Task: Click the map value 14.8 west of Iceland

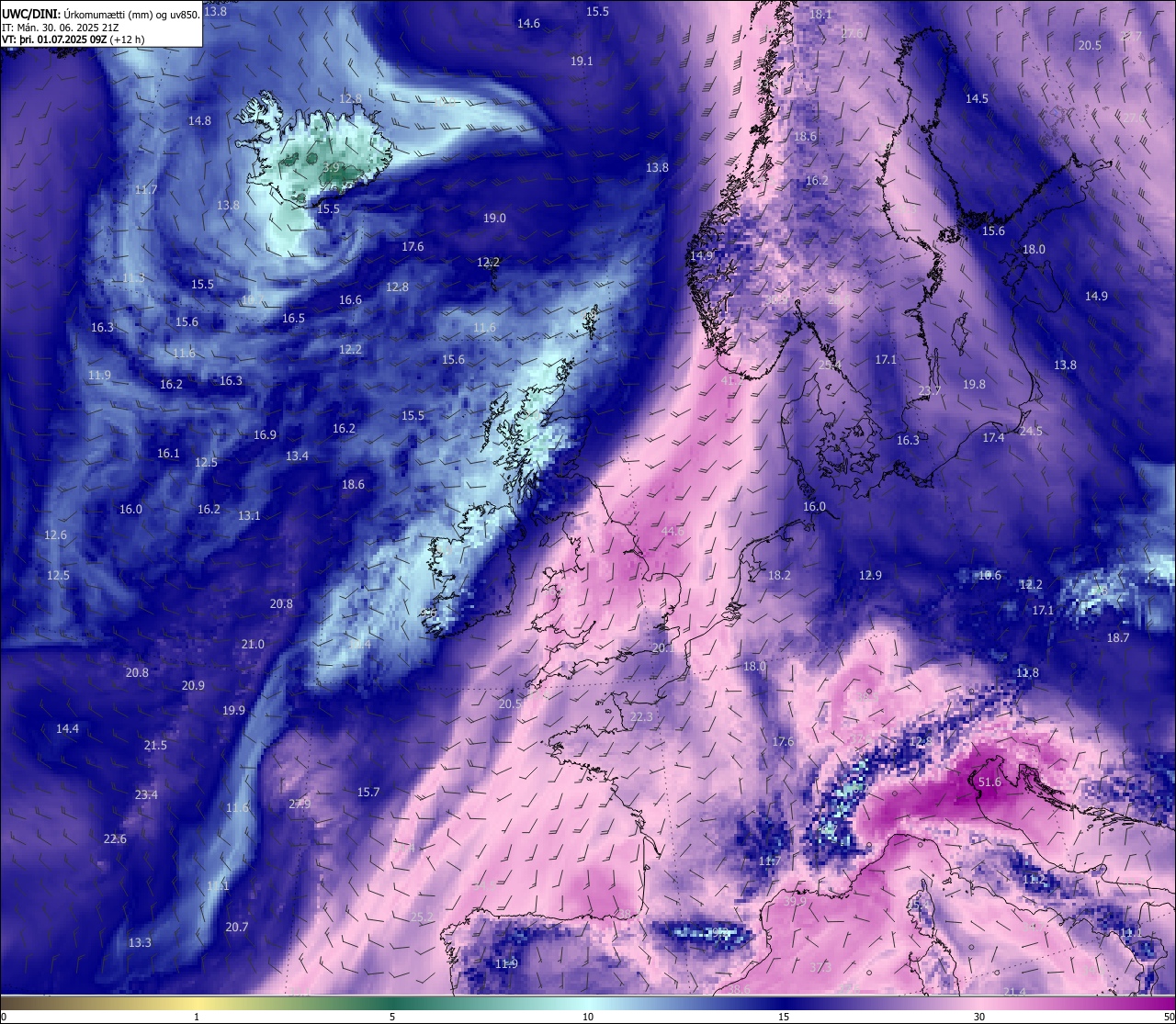Action: click(x=199, y=121)
